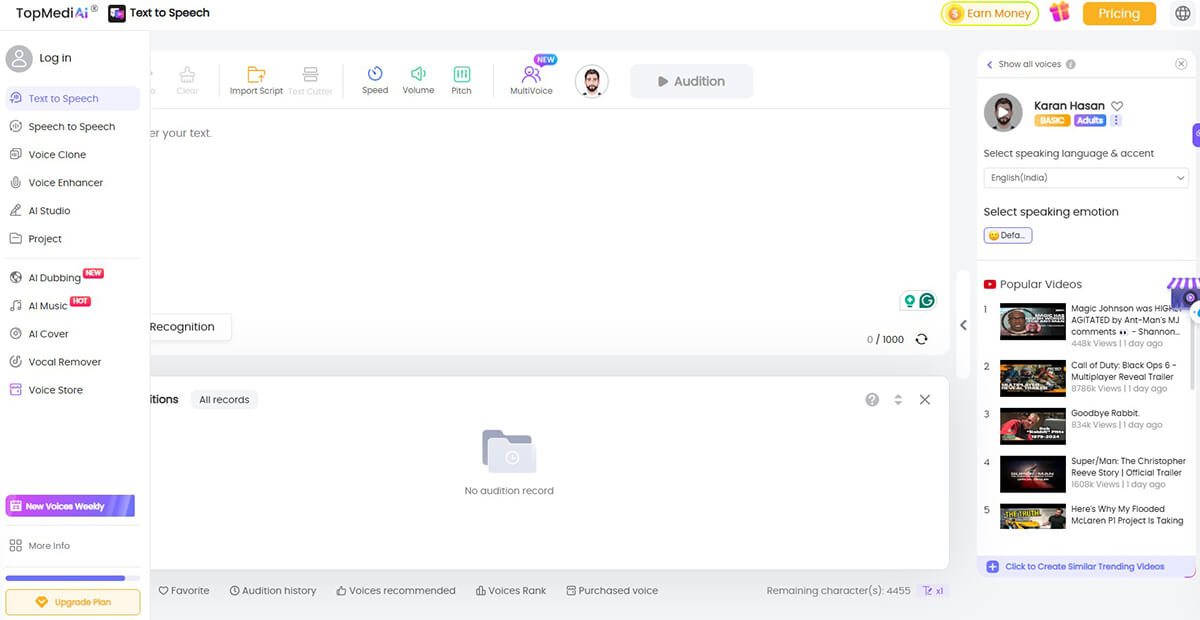Open Voice Clone from sidebar
Viewport: 1200px width, 620px height.
57,155
